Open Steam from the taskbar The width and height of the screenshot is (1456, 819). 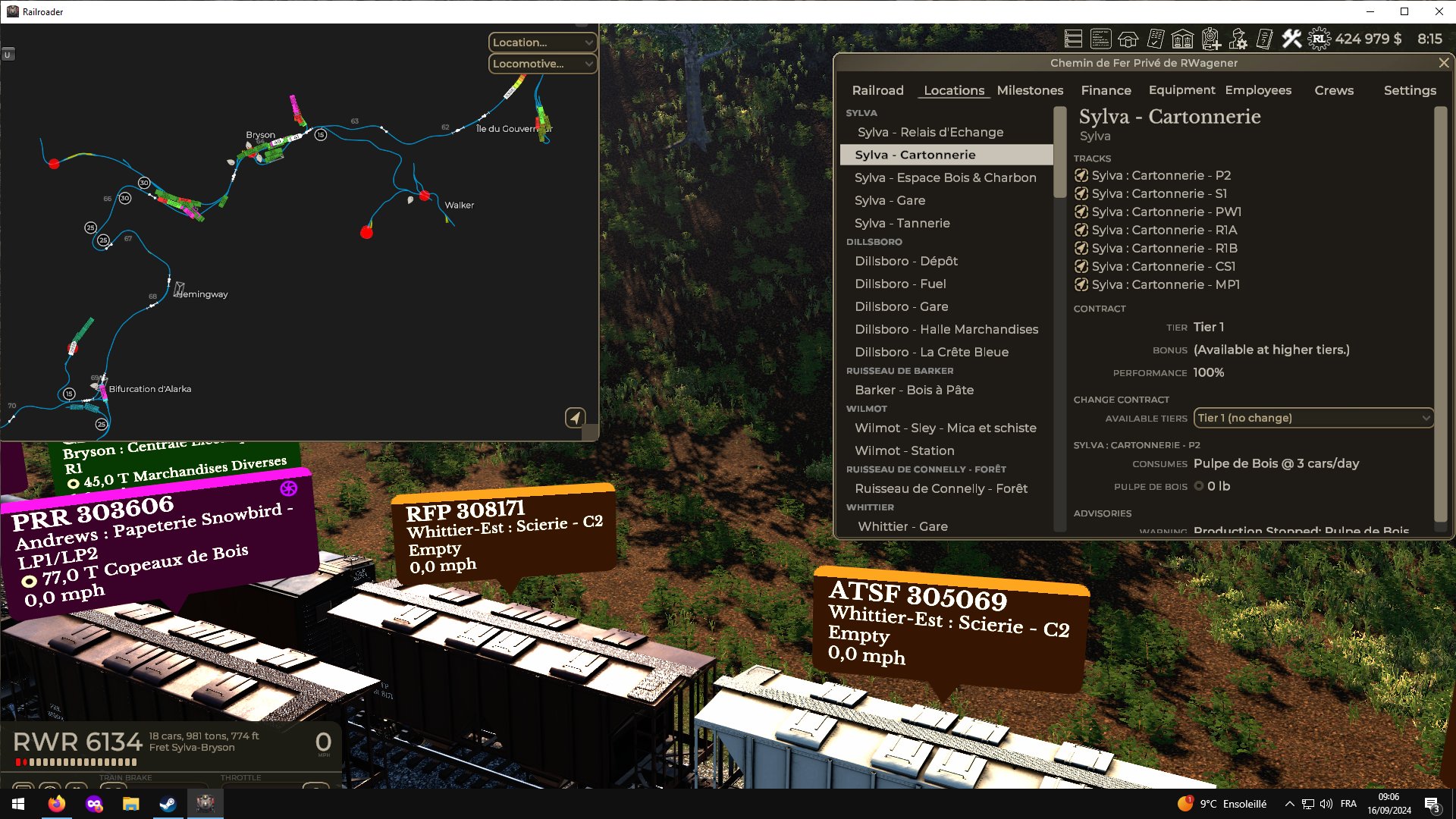168,804
